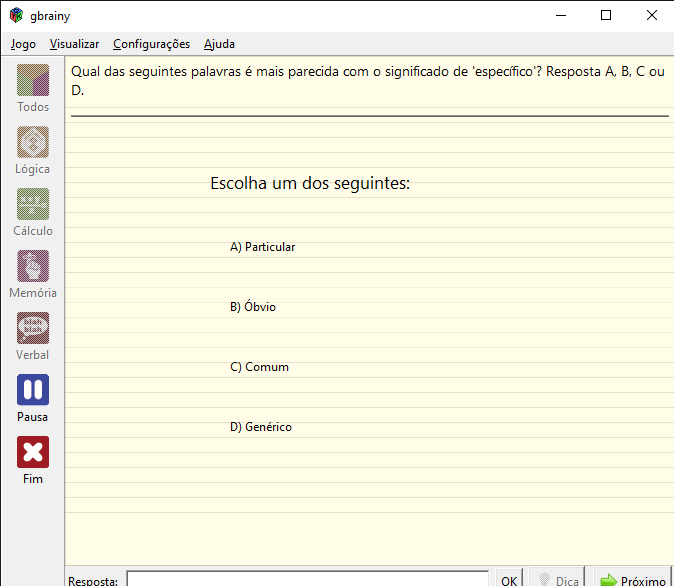The height and width of the screenshot is (586, 674).
Task: Open the Verbal analogies icon
Action: pyautogui.click(x=33, y=328)
